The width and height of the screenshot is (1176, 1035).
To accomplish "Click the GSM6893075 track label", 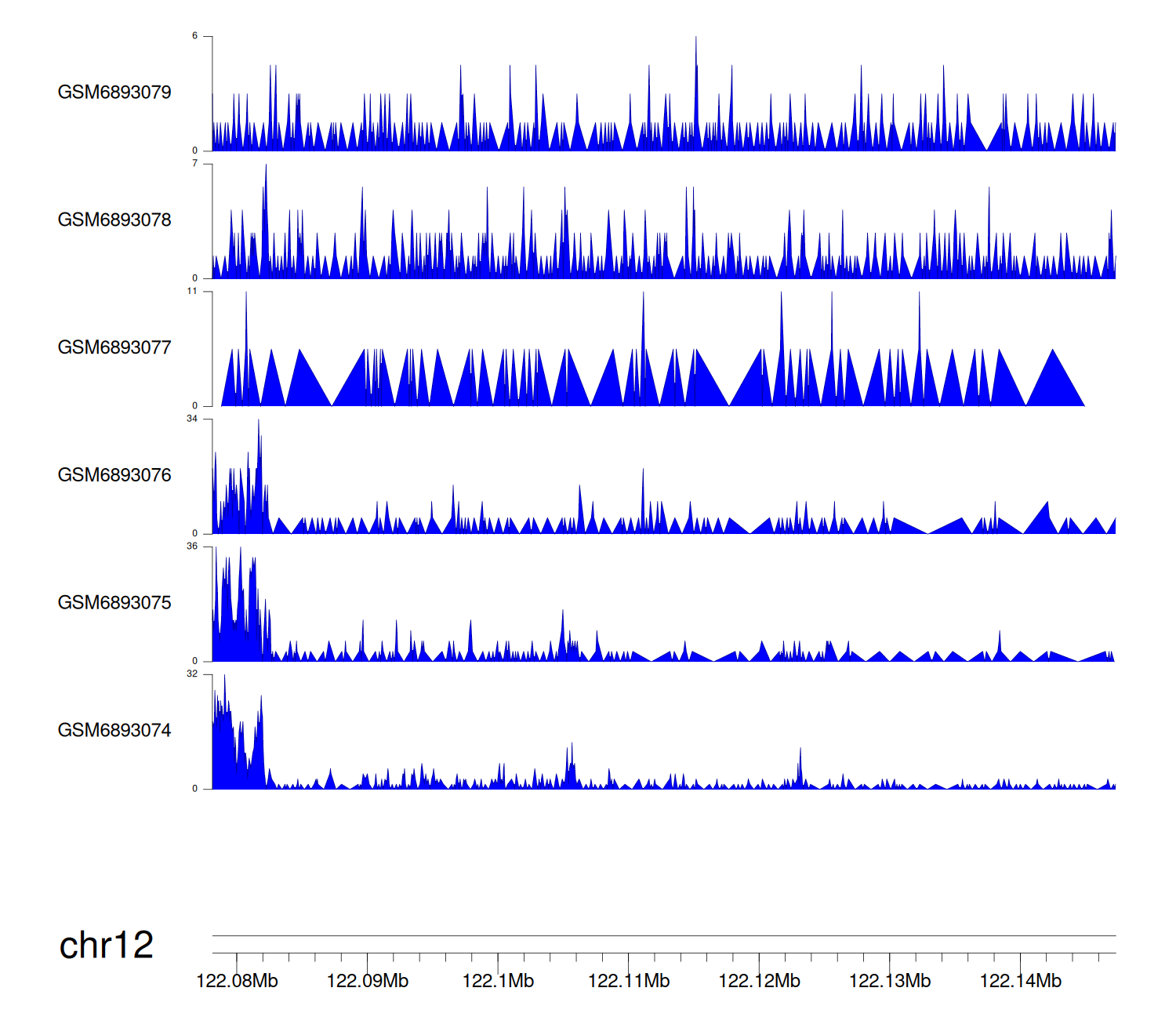I will 114,603.
